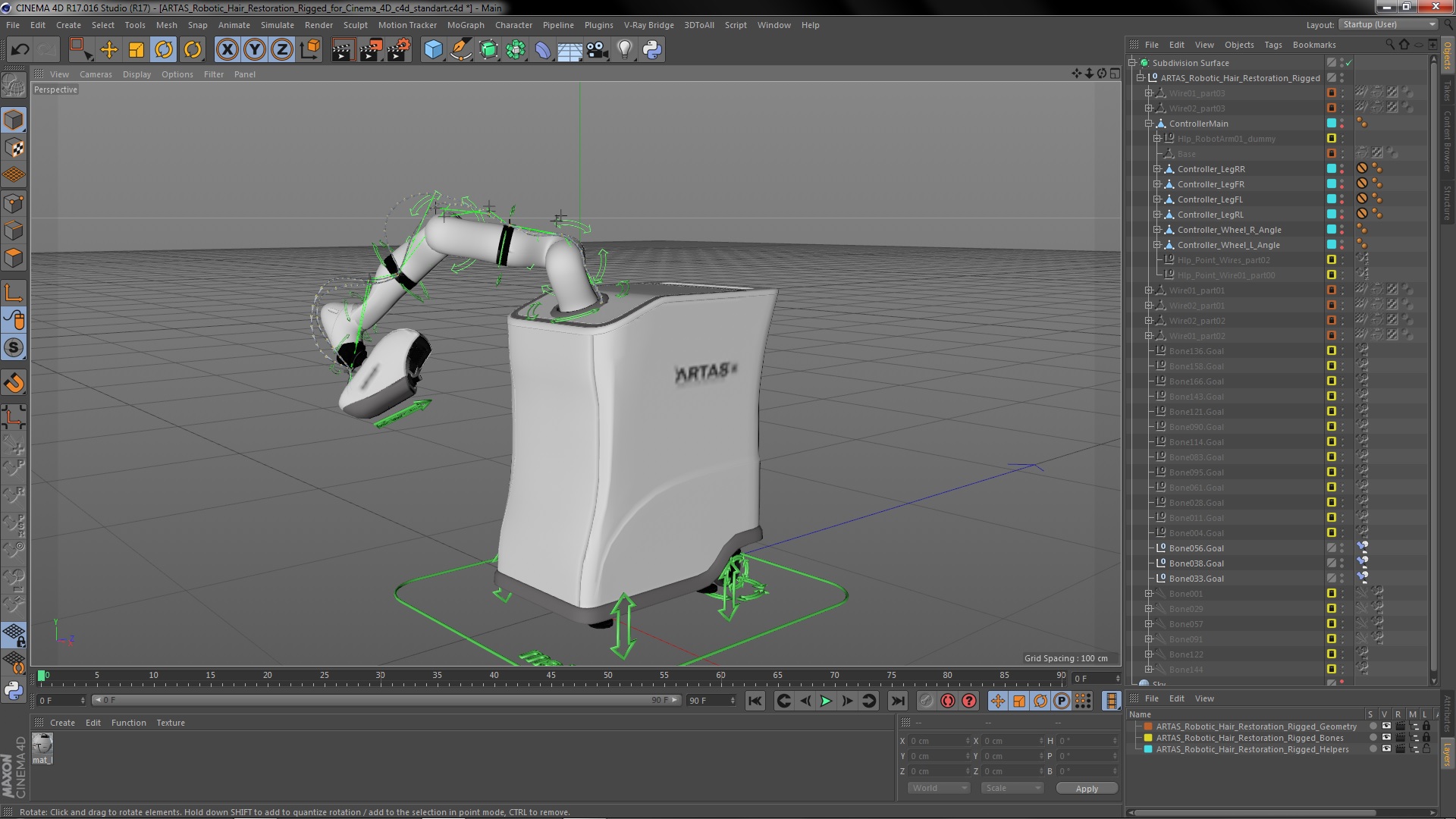Select the Rotate tool
This screenshot has width=1456, height=819.
pyautogui.click(x=164, y=50)
